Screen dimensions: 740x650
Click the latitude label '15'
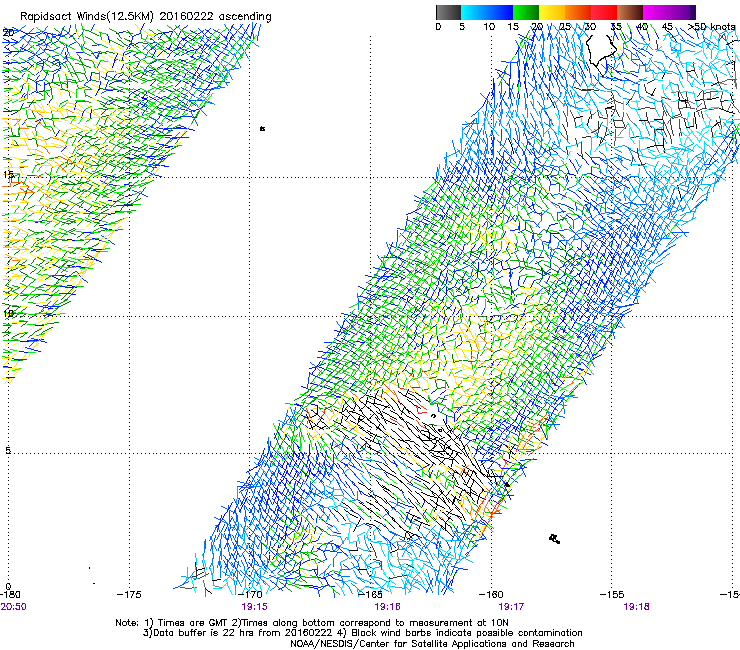point(8,175)
